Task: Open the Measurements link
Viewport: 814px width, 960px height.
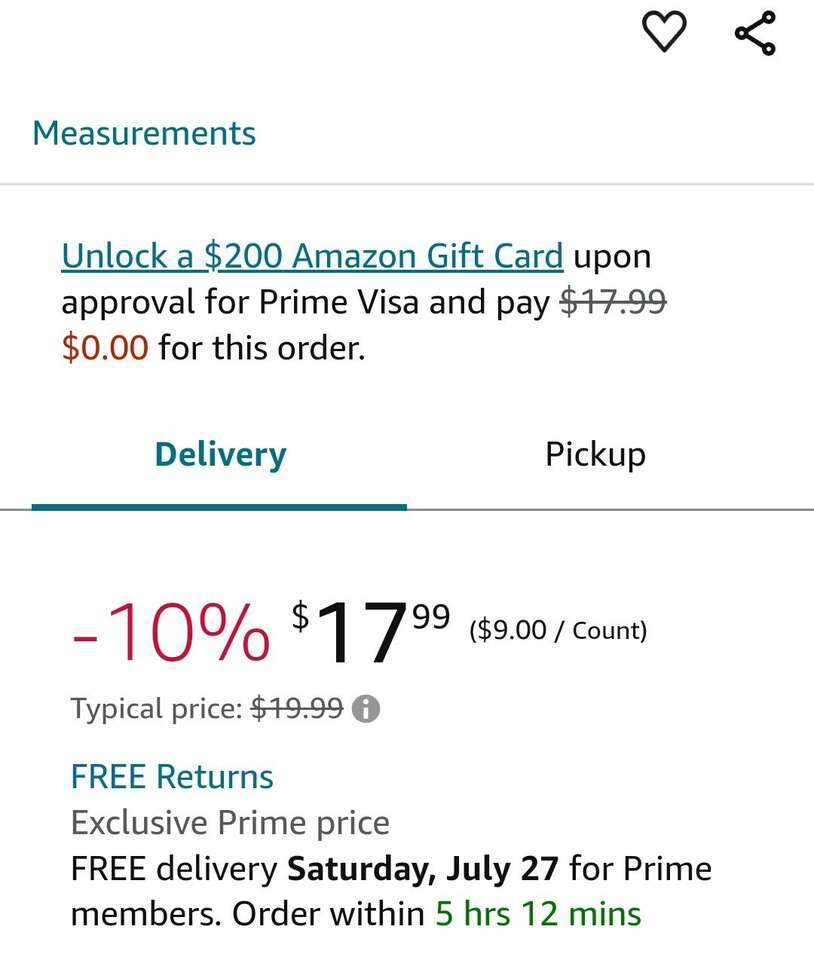Action: (x=144, y=133)
